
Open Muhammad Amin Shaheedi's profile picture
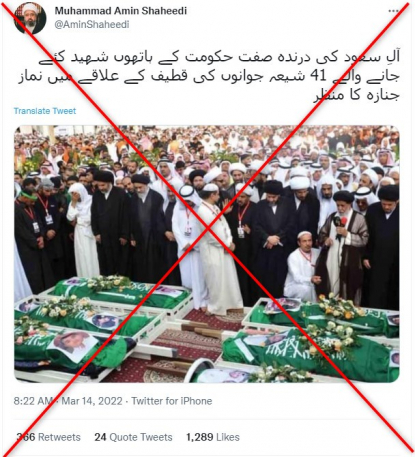[30, 18]
